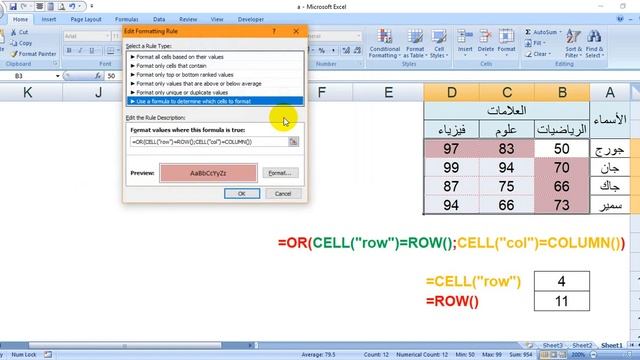The image size is (640, 360).
Task: Switch to the Sheet2 worksheet tab
Action: coord(581,346)
